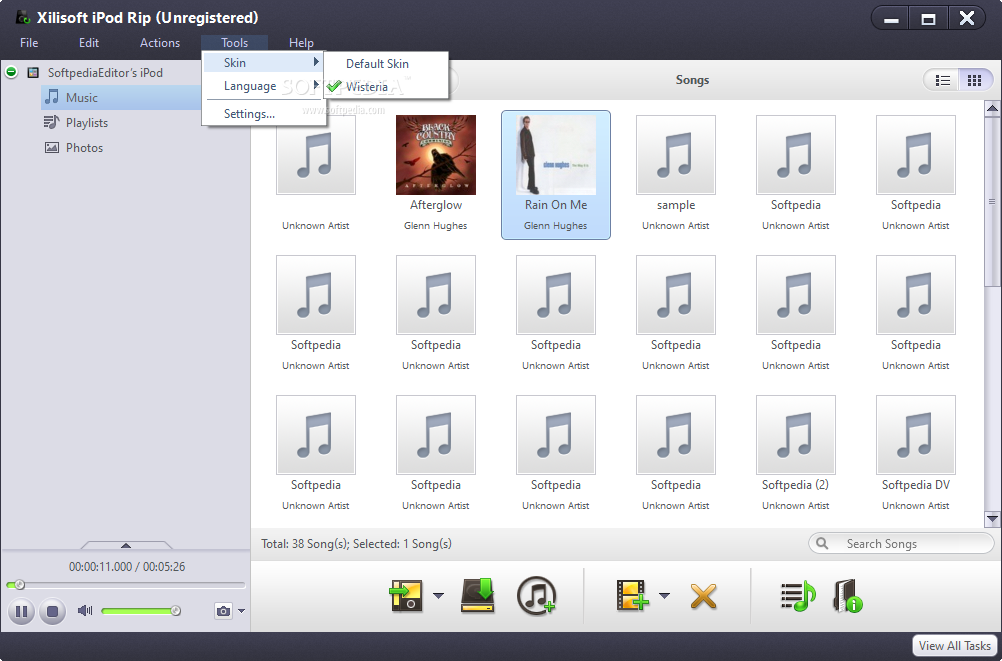Click the copy to iTunes icon
The height and width of the screenshot is (661, 1002).
536,596
